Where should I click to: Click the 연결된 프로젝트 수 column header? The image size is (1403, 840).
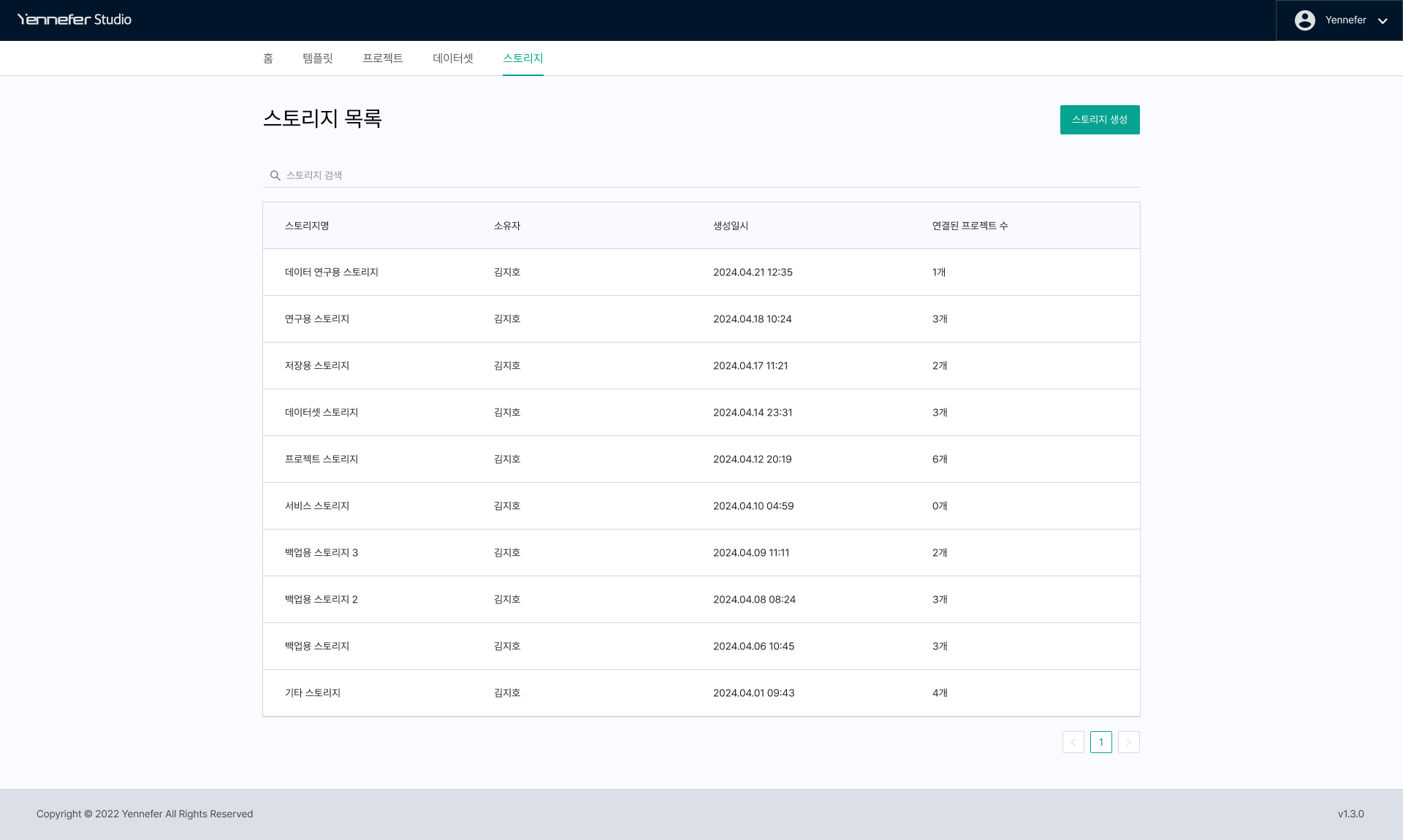coord(969,226)
